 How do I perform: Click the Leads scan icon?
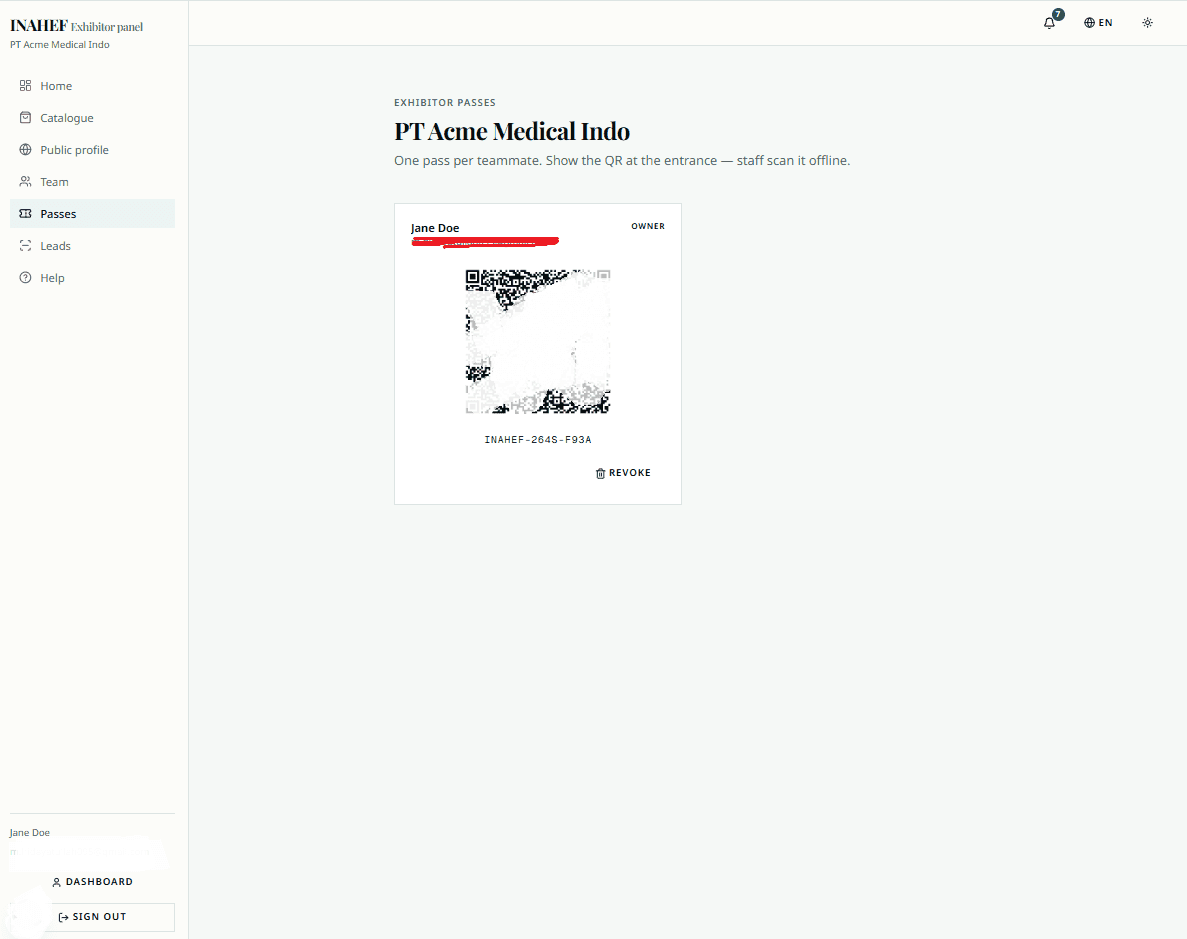pos(25,245)
